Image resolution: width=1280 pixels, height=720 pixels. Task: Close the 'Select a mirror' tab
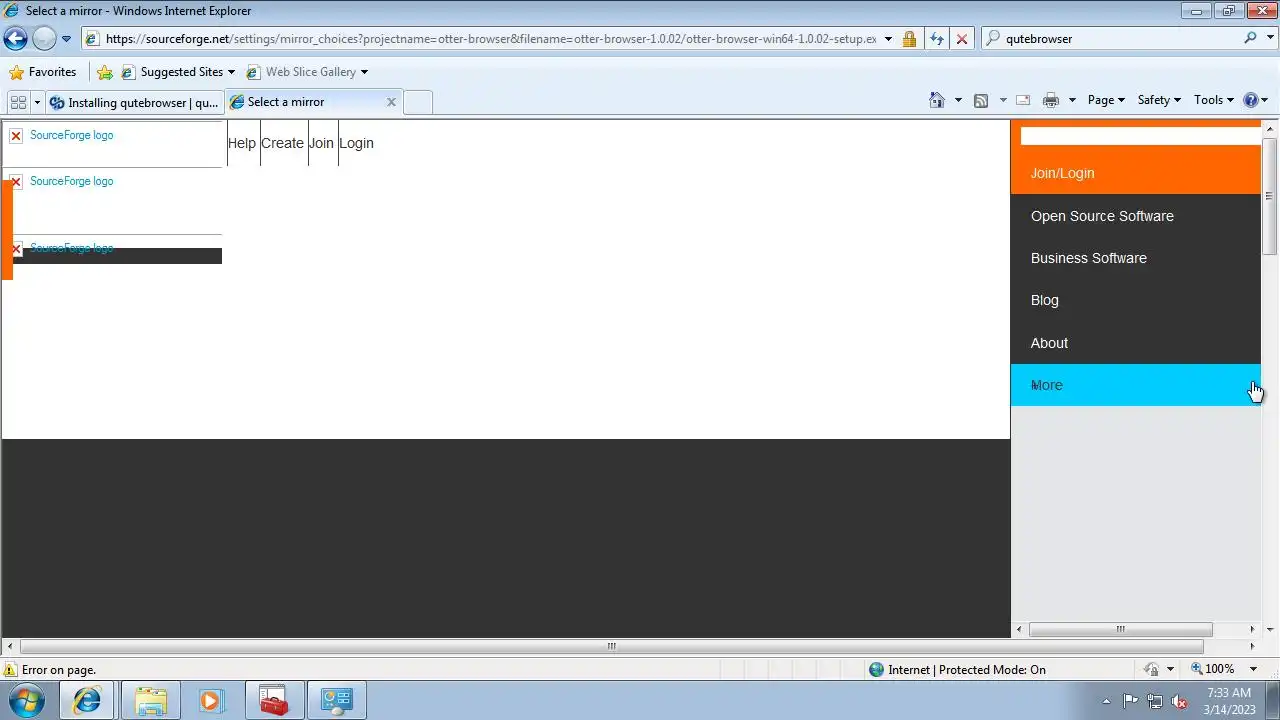point(391,102)
